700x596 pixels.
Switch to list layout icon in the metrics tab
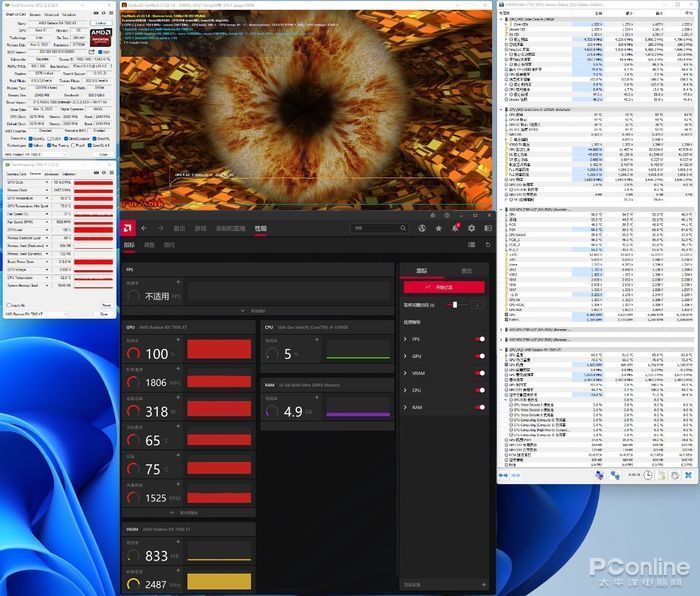(471, 245)
